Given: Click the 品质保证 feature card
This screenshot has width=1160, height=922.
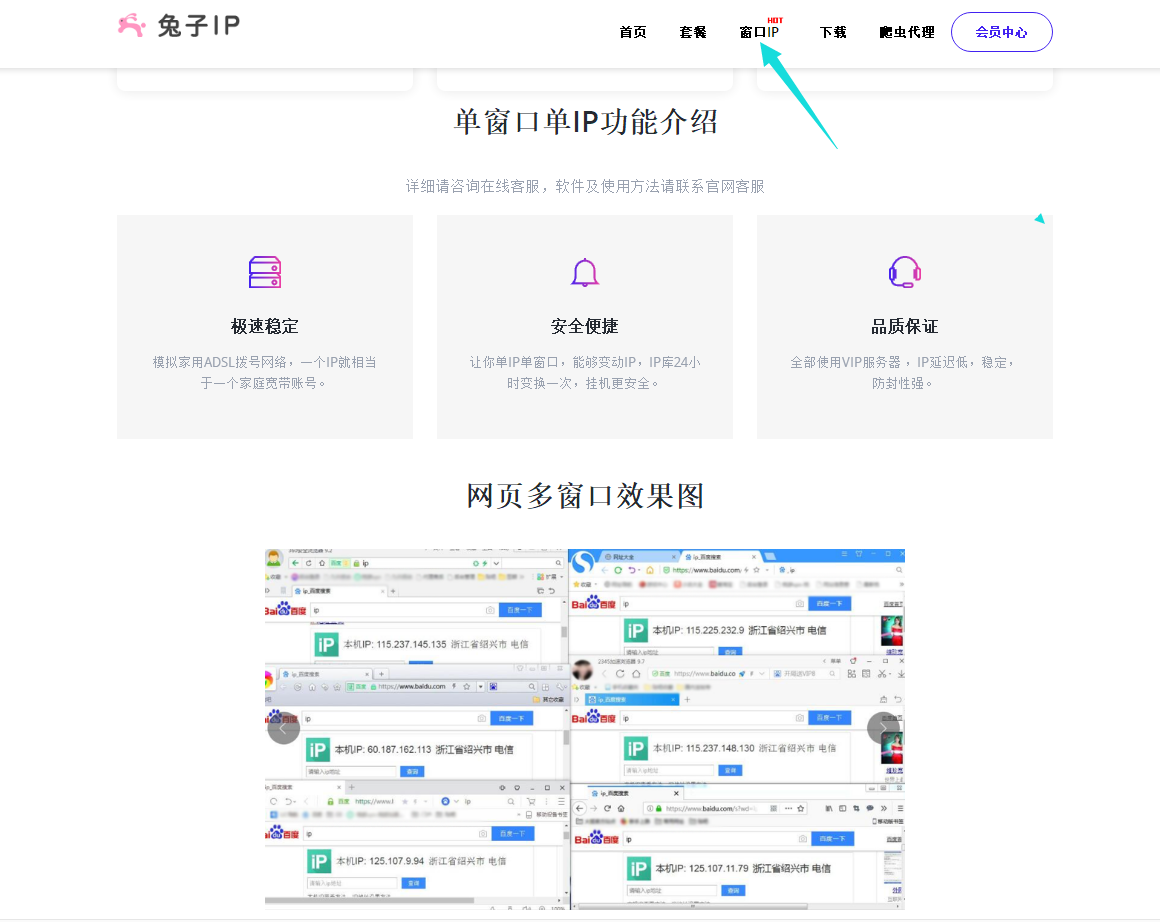Looking at the screenshot, I should click(x=904, y=325).
